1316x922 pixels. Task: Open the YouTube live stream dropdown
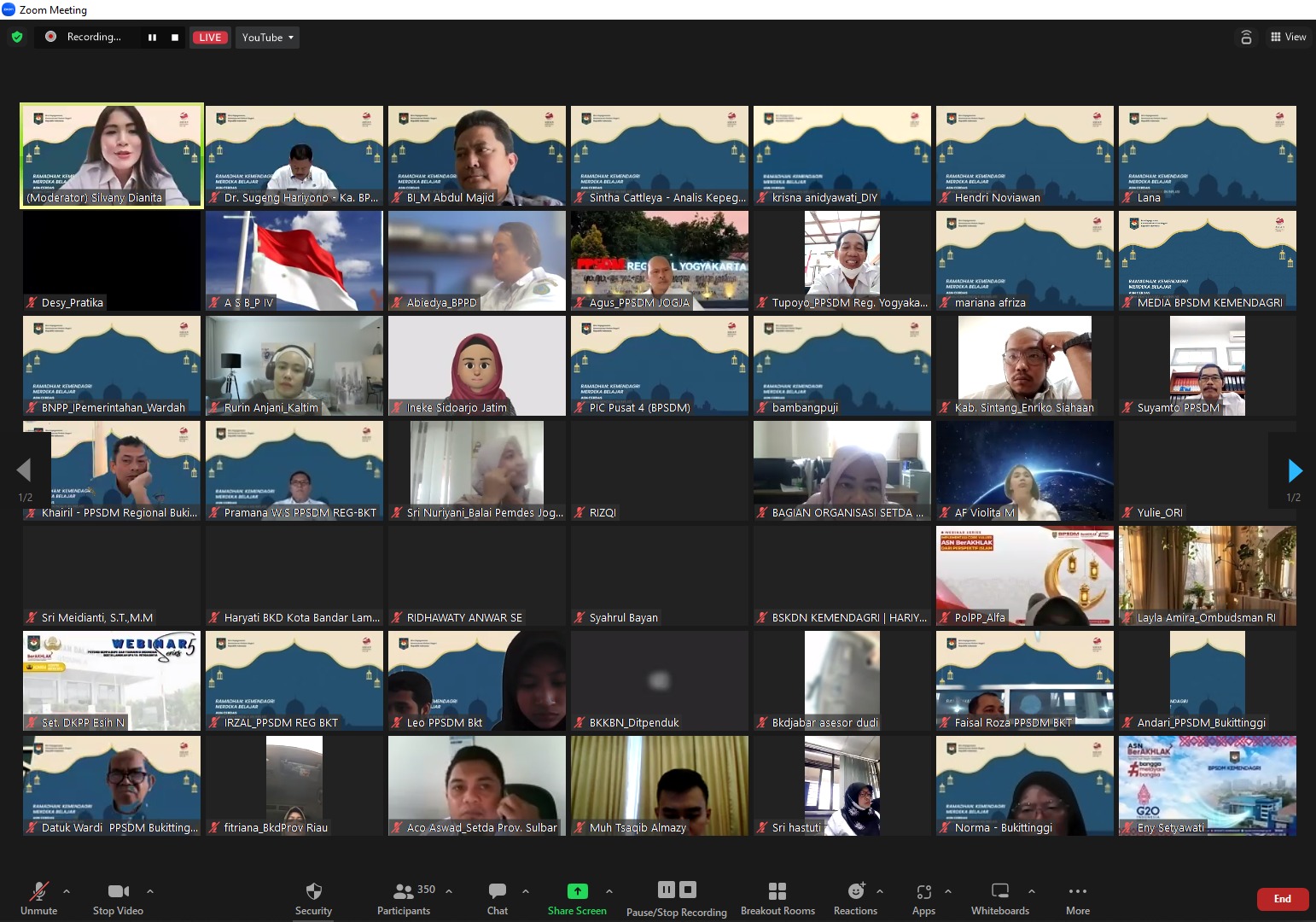(267, 38)
